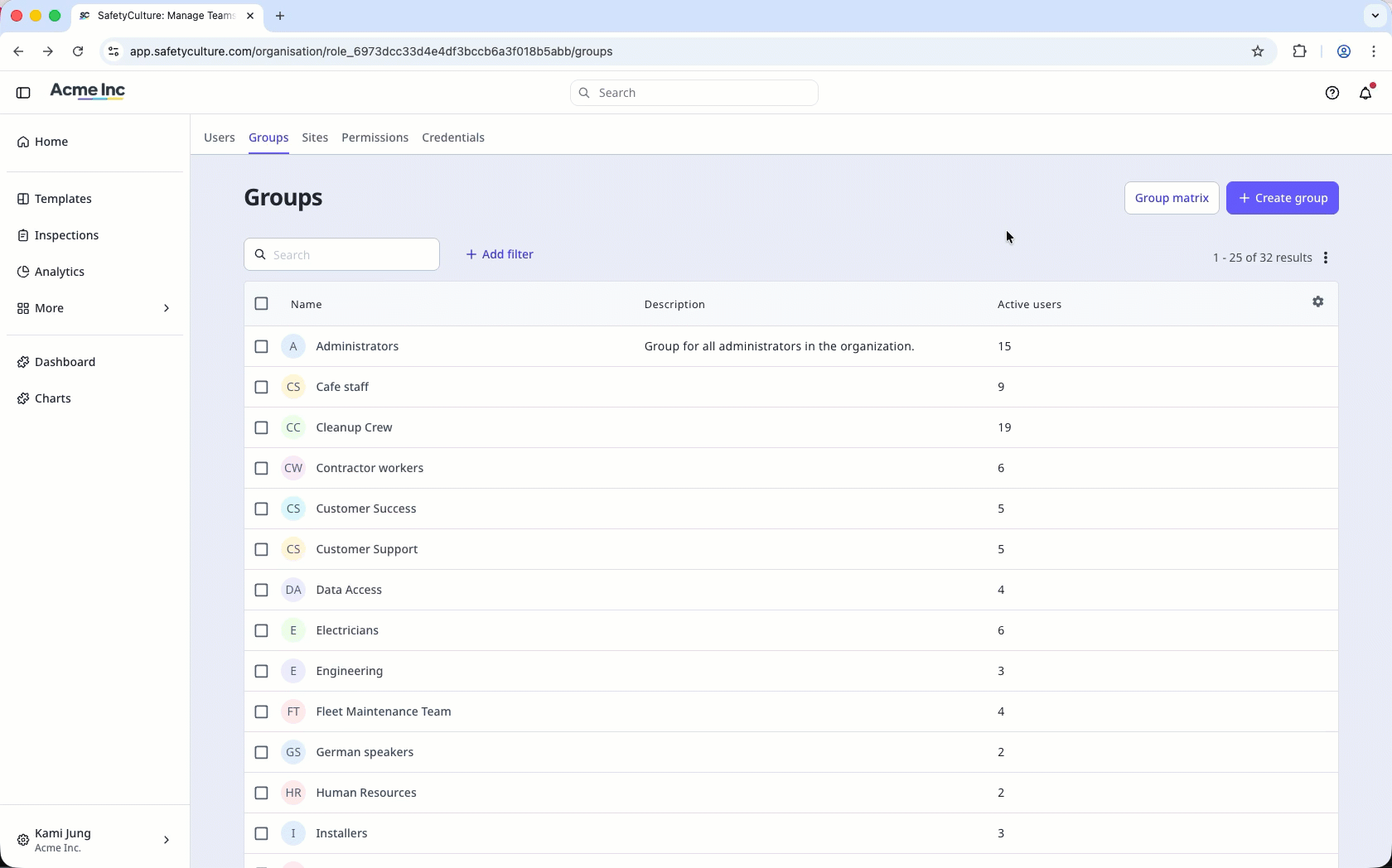Click Administrators group description text
The width and height of the screenshot is (1392, 868).
(780, 346)
